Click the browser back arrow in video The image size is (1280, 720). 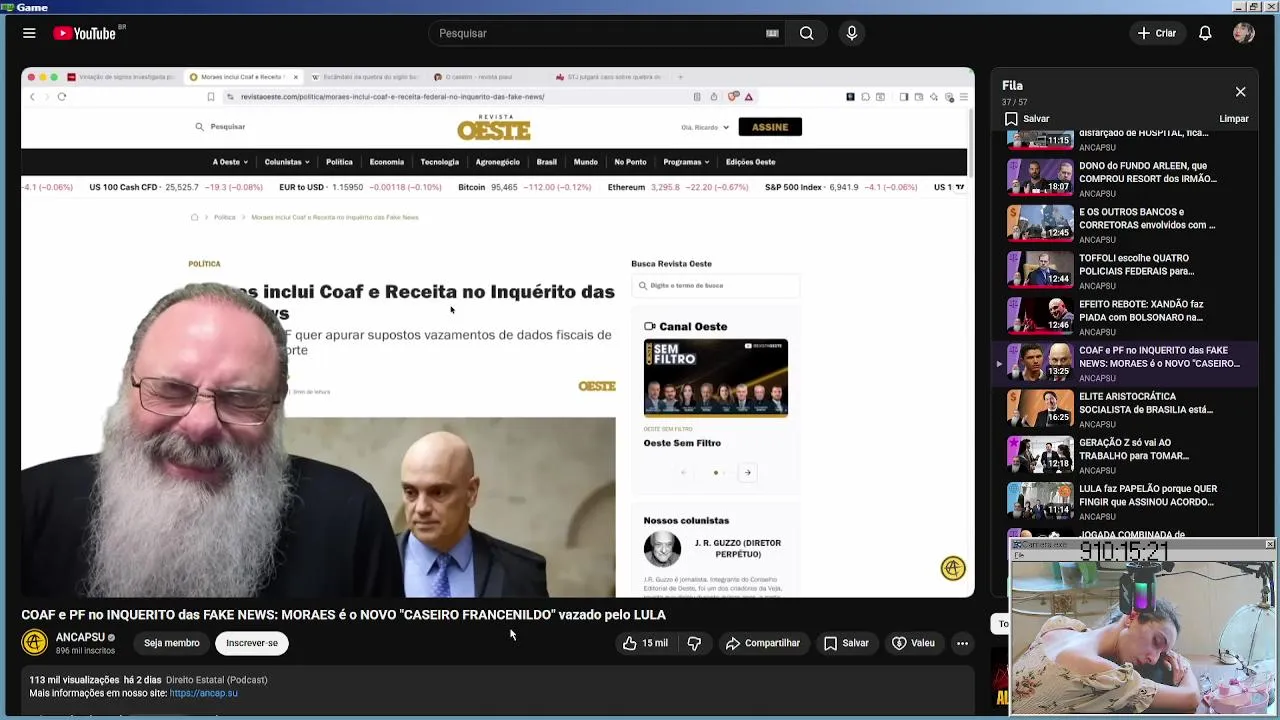click(32, 97)
